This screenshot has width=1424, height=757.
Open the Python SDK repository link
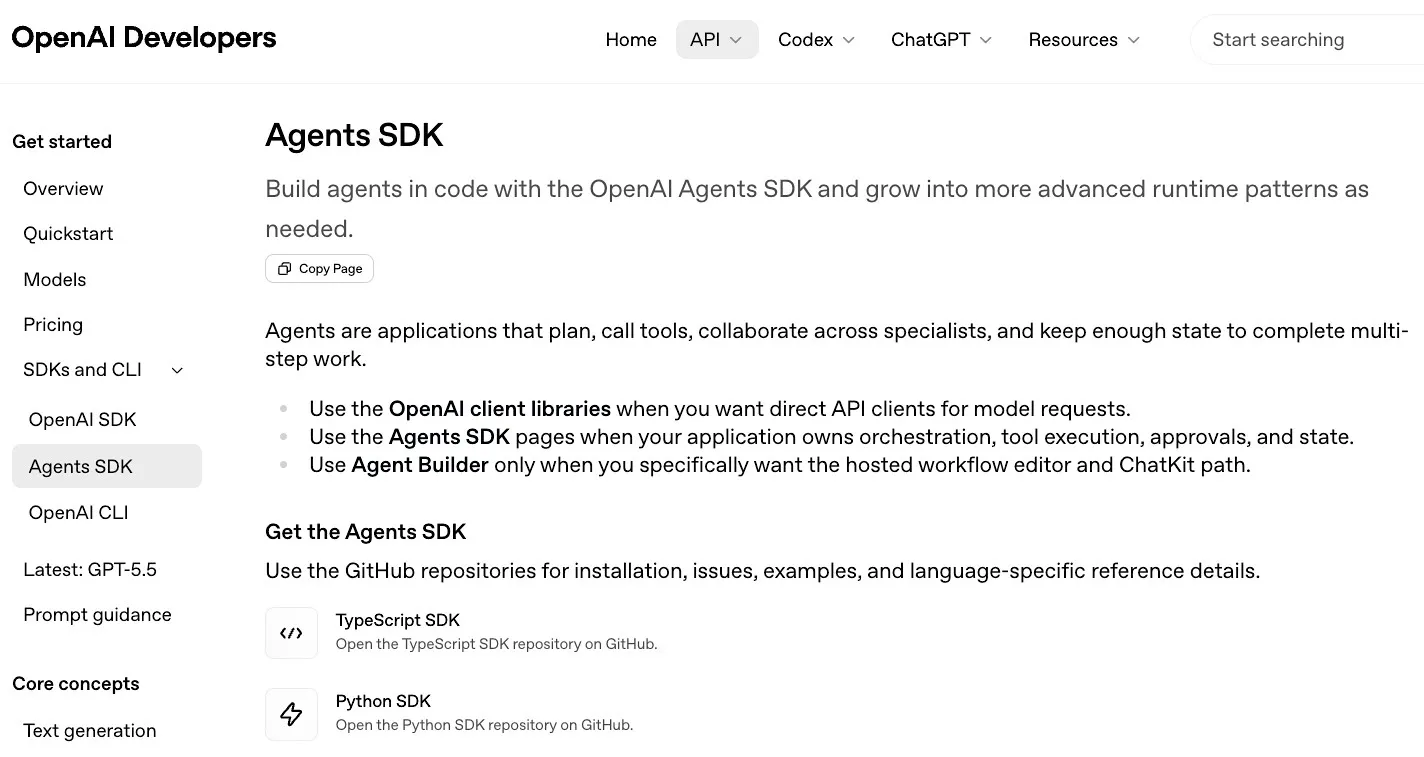[449, 713]
